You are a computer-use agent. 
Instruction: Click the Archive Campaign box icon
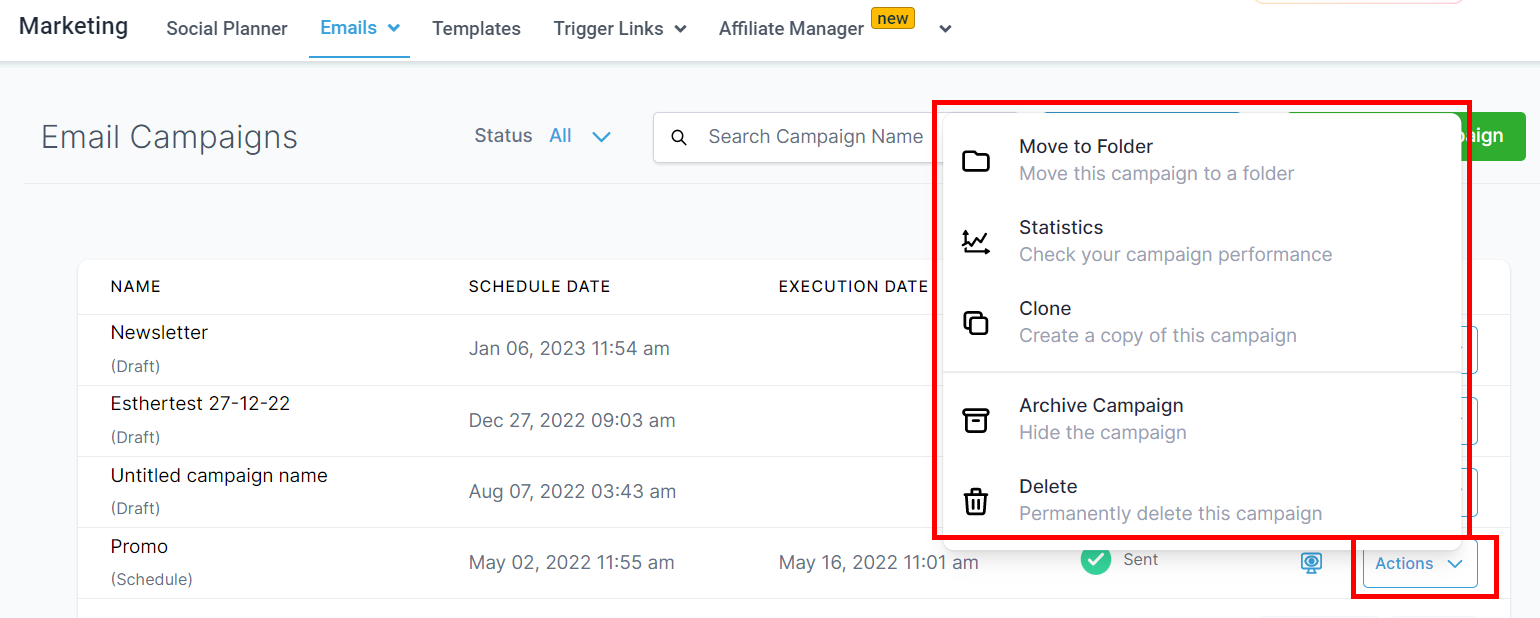point(975,420)
